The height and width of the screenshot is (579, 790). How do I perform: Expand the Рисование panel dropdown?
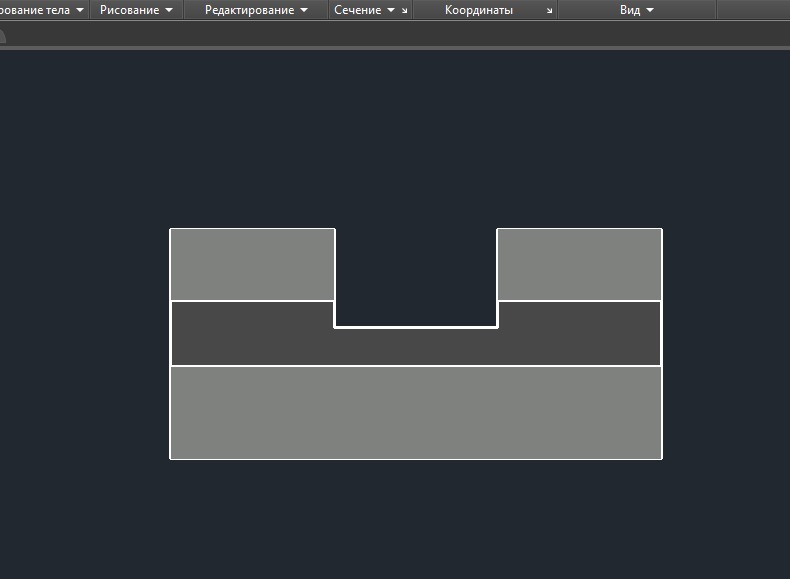coord(169,10)
